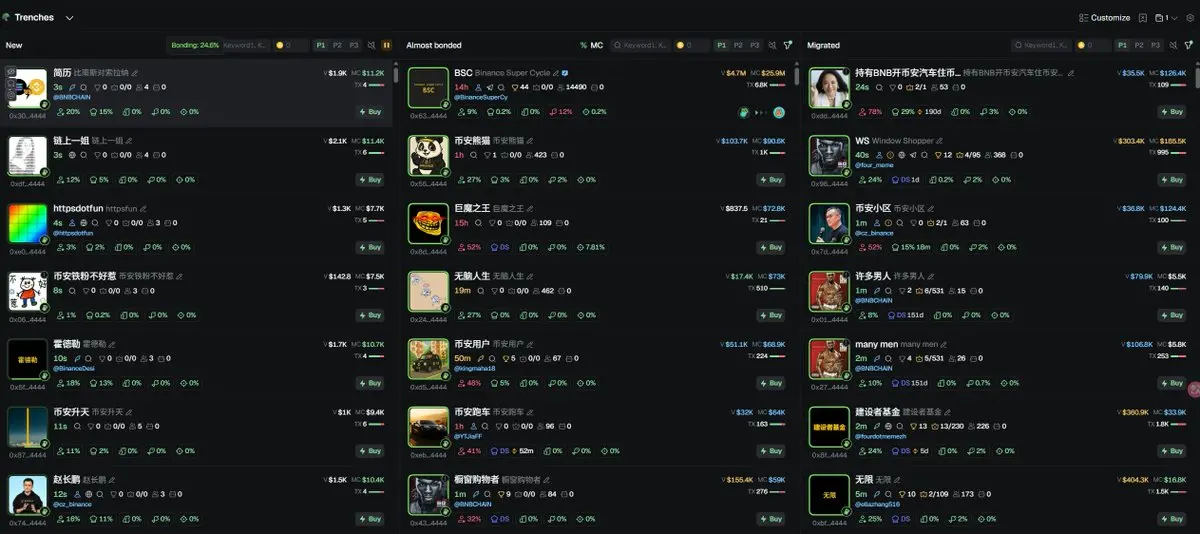This screenshot has width=1200, height=534.
Task: Open the @httpsdotfun twitter link
Action: click(x=74, y=232)
